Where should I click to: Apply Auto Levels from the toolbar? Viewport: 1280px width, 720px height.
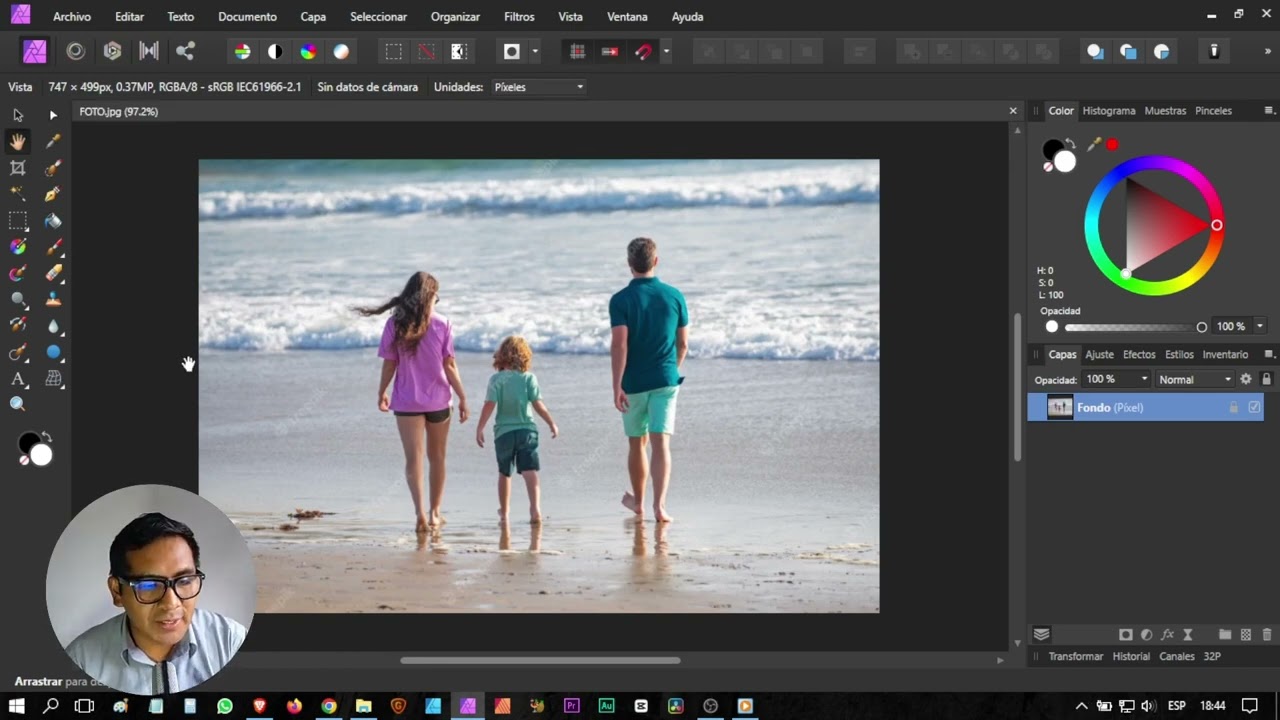coord(242,52)
